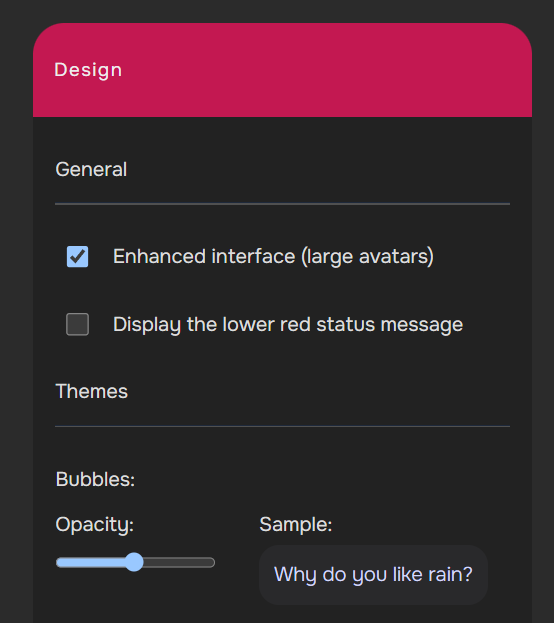Click the Design header title
Image resolution: width=554 pixels, height=623 pixels.
point(88,70)
